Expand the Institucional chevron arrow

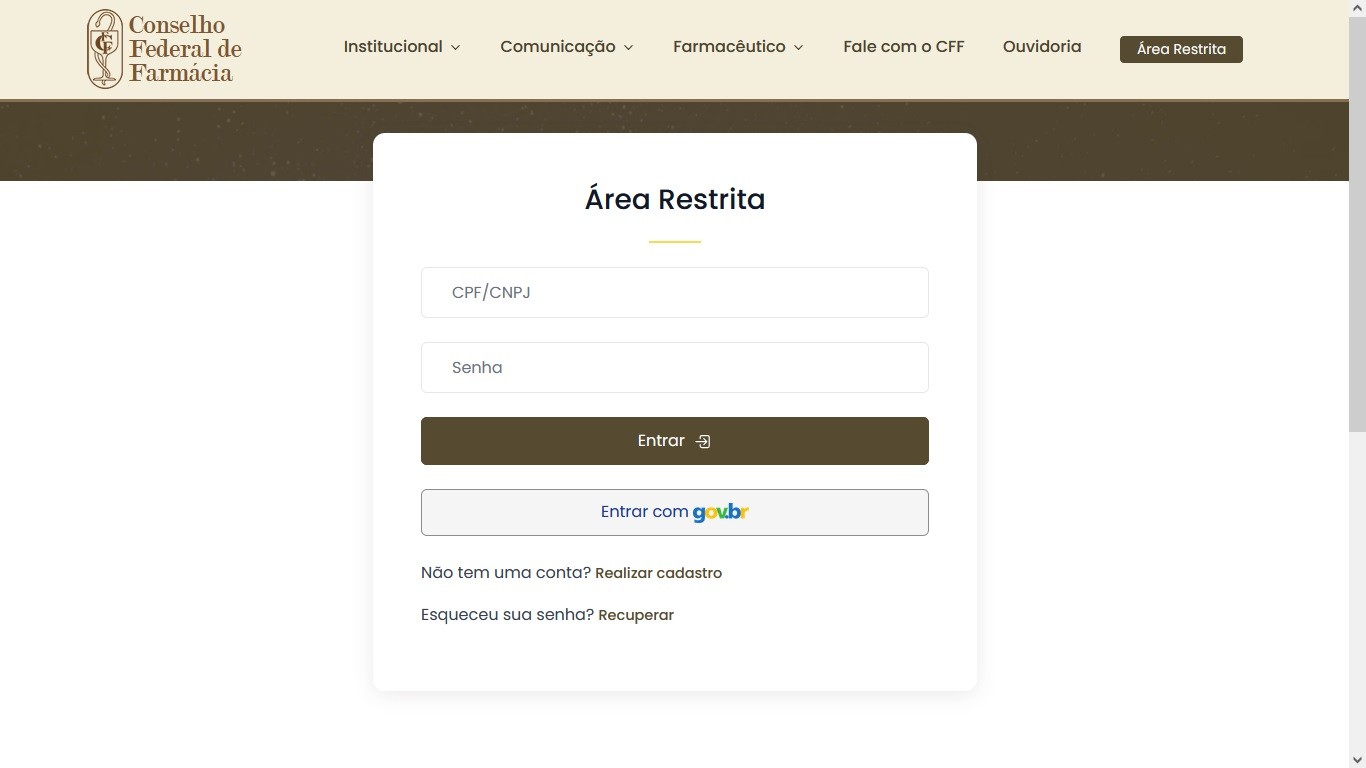(x=456, y=47)
